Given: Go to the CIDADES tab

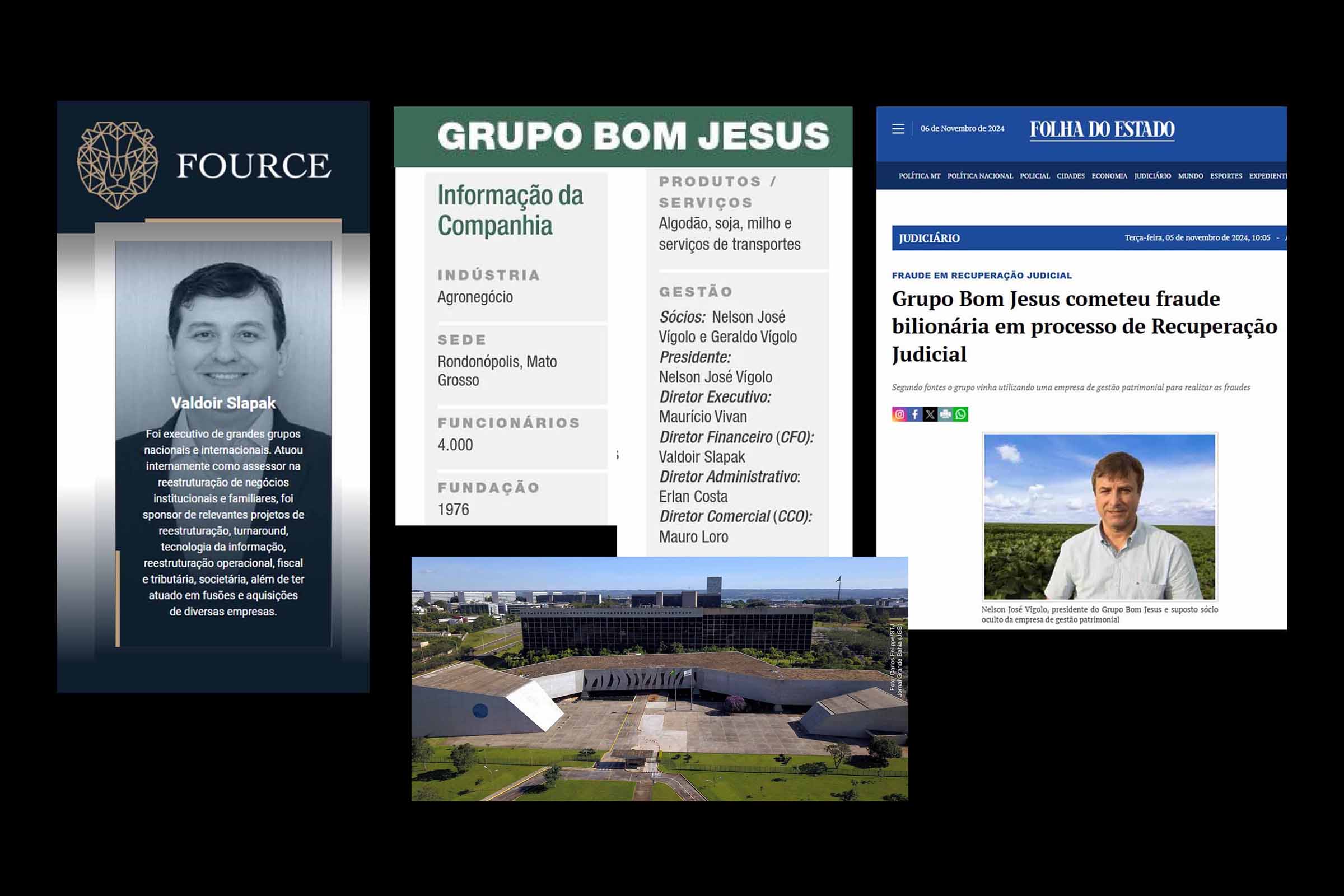Looking at the screenshot, I should pos(1070,176).
